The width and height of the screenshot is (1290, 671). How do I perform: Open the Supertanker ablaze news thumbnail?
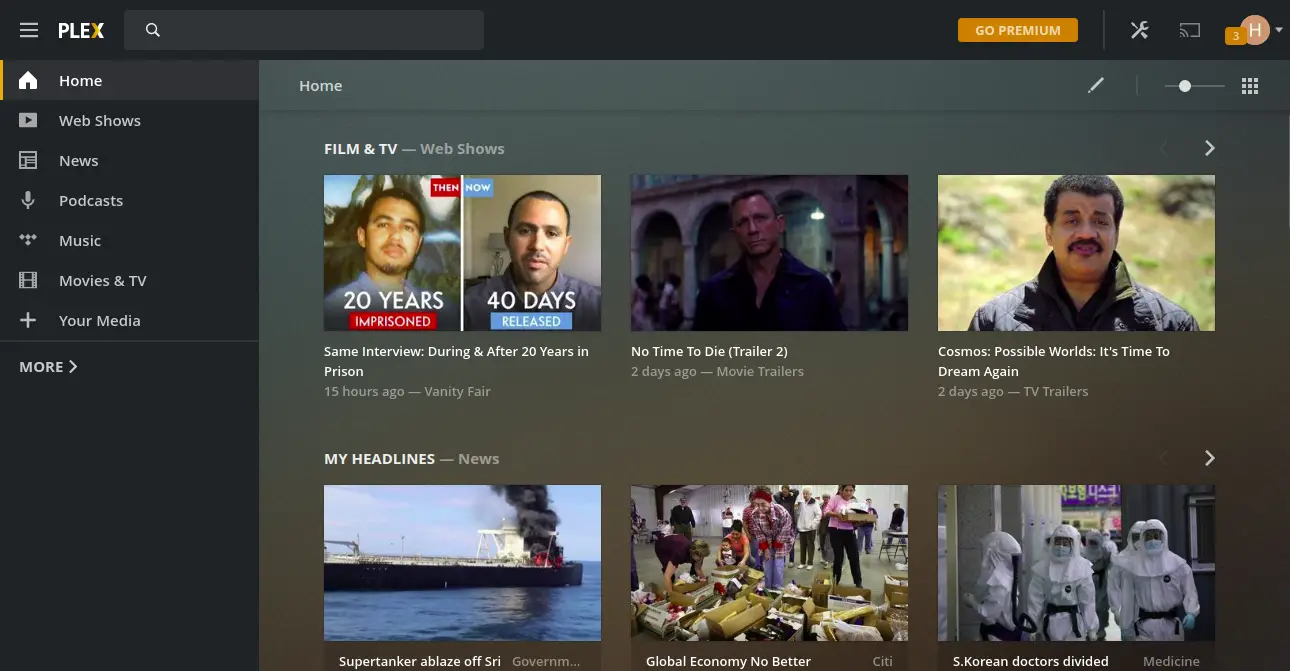462,563
